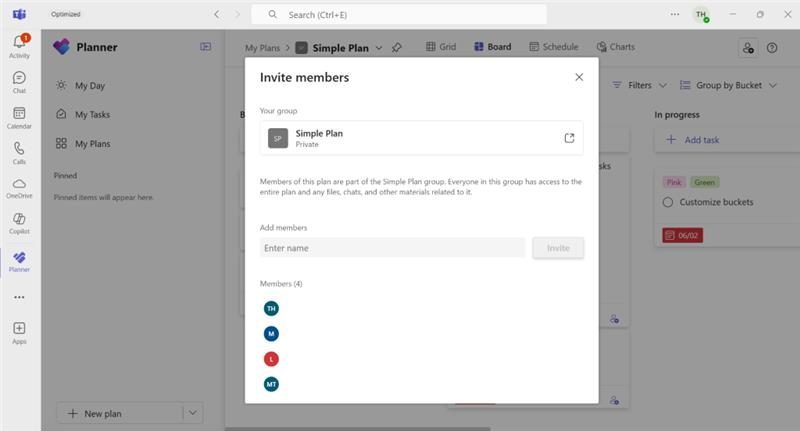Screen dimensions: 800x431
Task: Go forward with navigation arrow
Action: (x=237, y=14)
